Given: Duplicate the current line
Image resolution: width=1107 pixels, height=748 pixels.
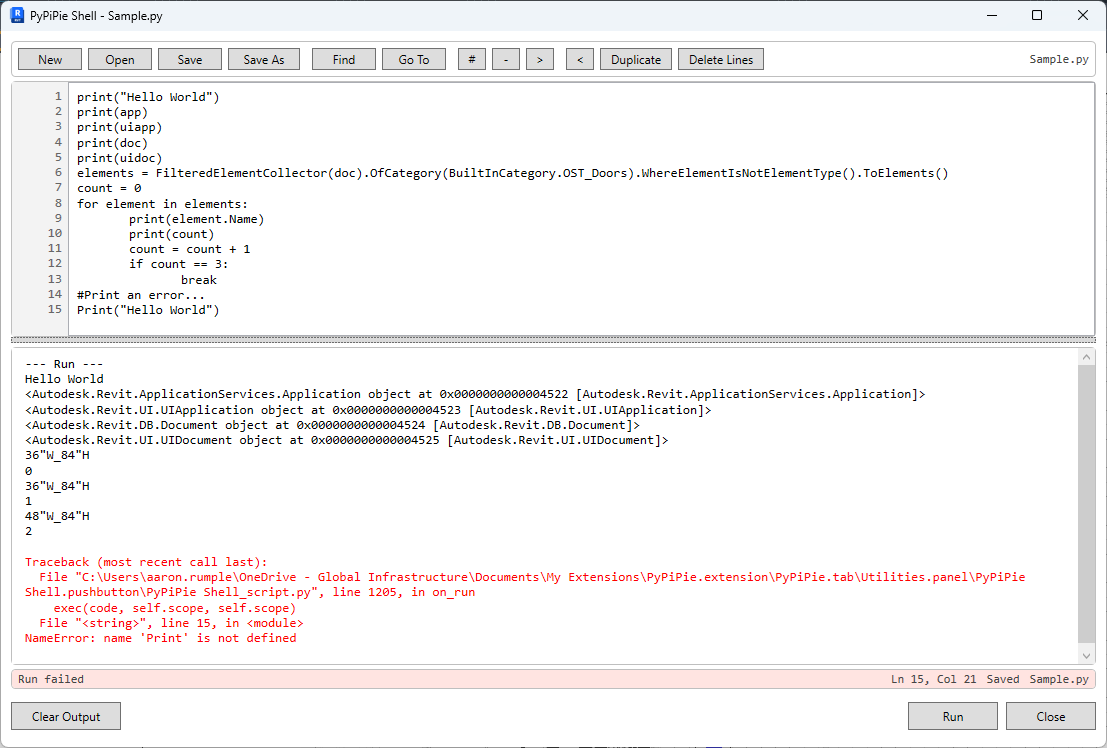Looking at the screenshot, I should [636, 60].
